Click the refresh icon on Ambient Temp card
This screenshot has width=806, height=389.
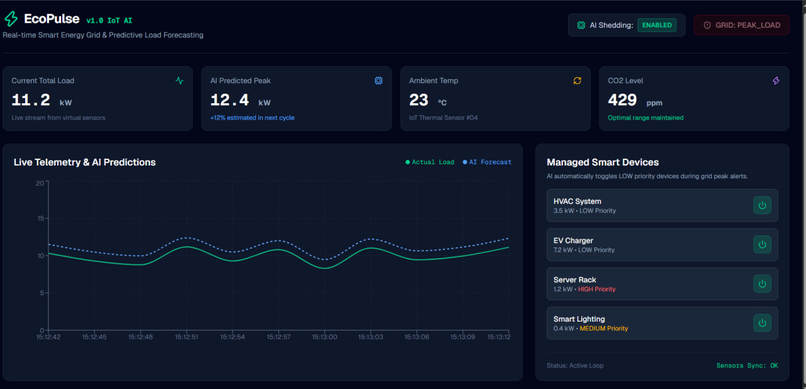[x=577, y=81]
